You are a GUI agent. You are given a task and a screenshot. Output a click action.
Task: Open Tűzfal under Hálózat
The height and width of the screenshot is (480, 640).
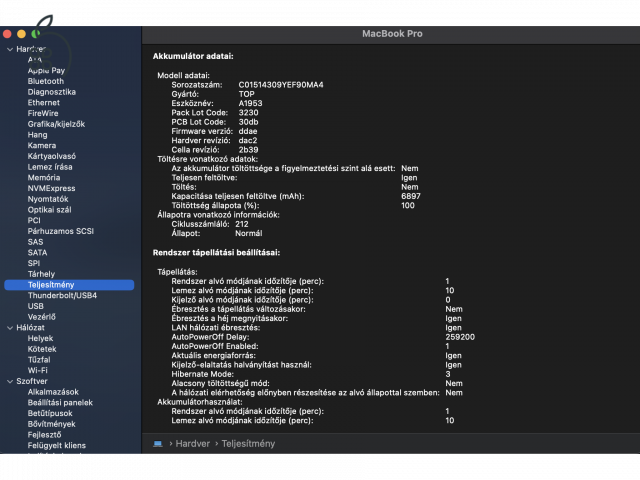tap(39, 360)
